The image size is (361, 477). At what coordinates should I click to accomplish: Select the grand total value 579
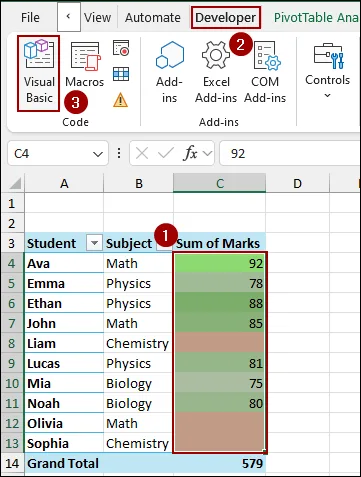tap(220, 463)
